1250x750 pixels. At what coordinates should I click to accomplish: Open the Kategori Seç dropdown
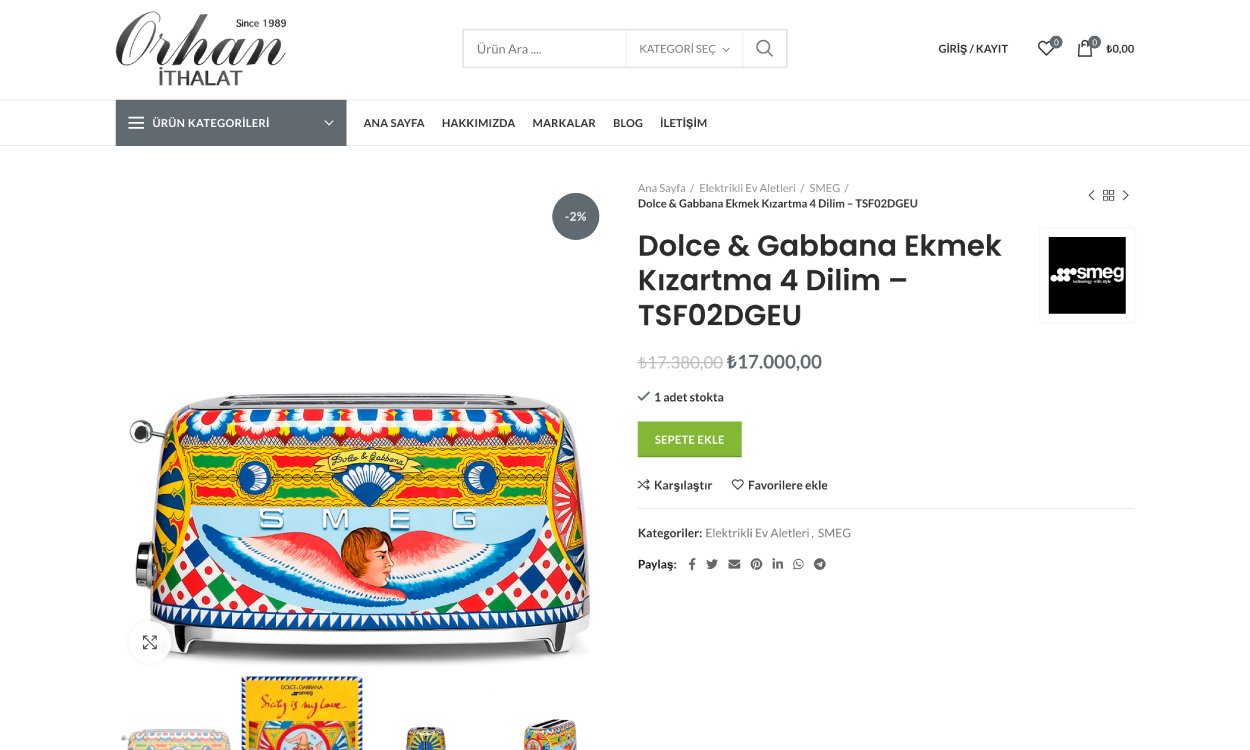[684, 49]
